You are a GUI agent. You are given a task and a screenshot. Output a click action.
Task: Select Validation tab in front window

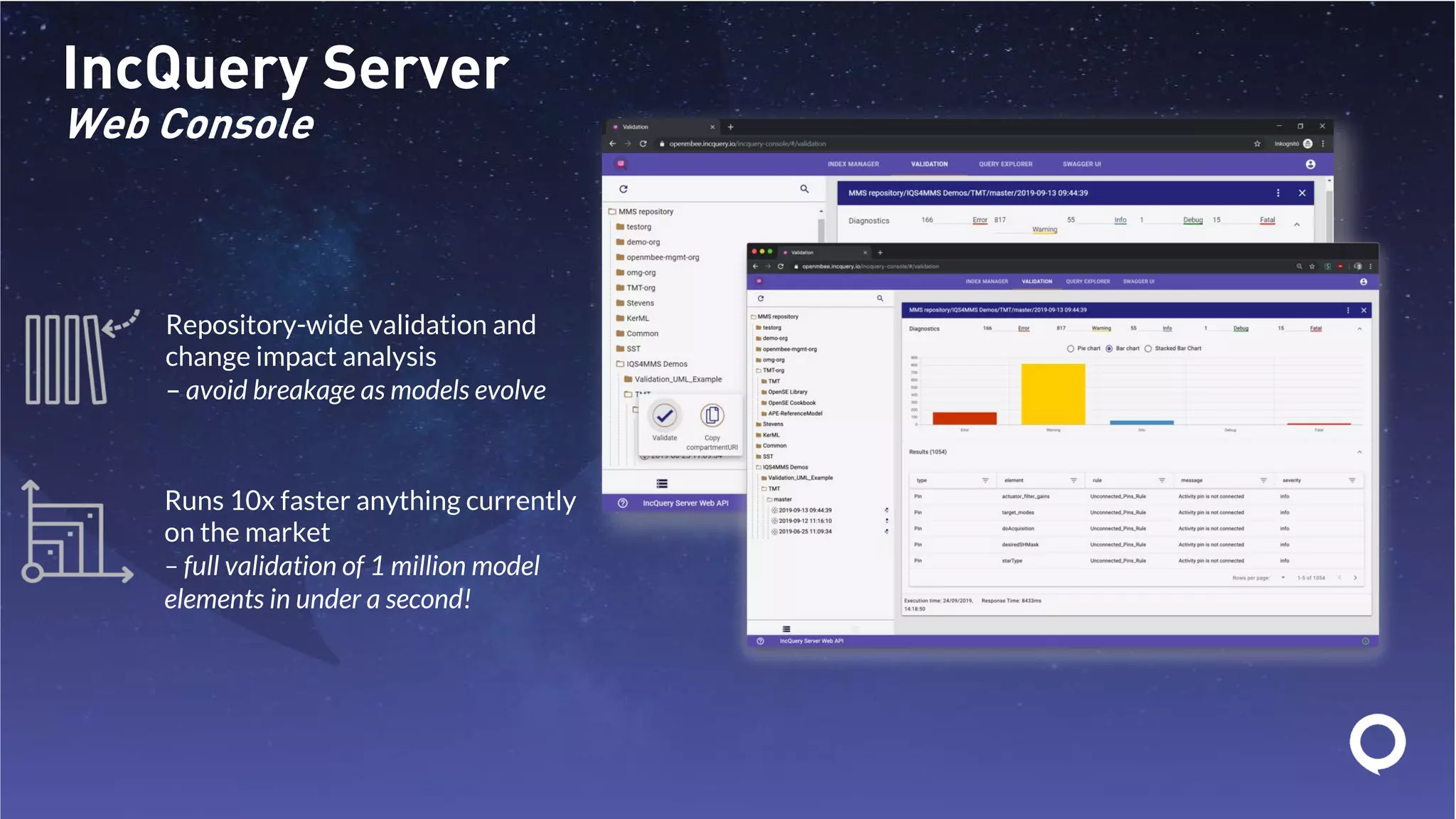click(x=1037, y=282)
